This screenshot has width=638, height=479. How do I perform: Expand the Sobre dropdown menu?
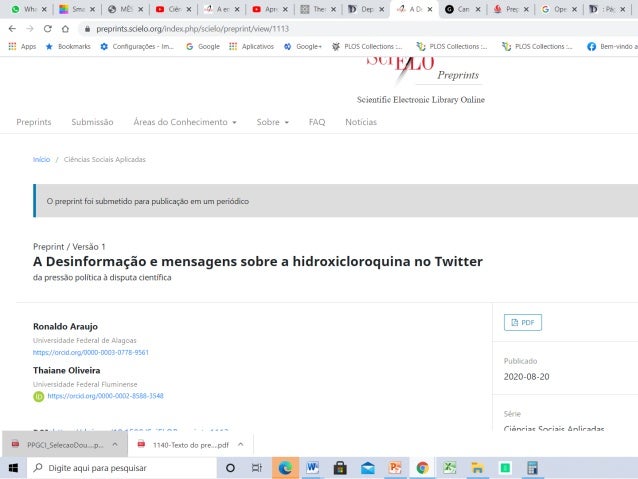273,122
